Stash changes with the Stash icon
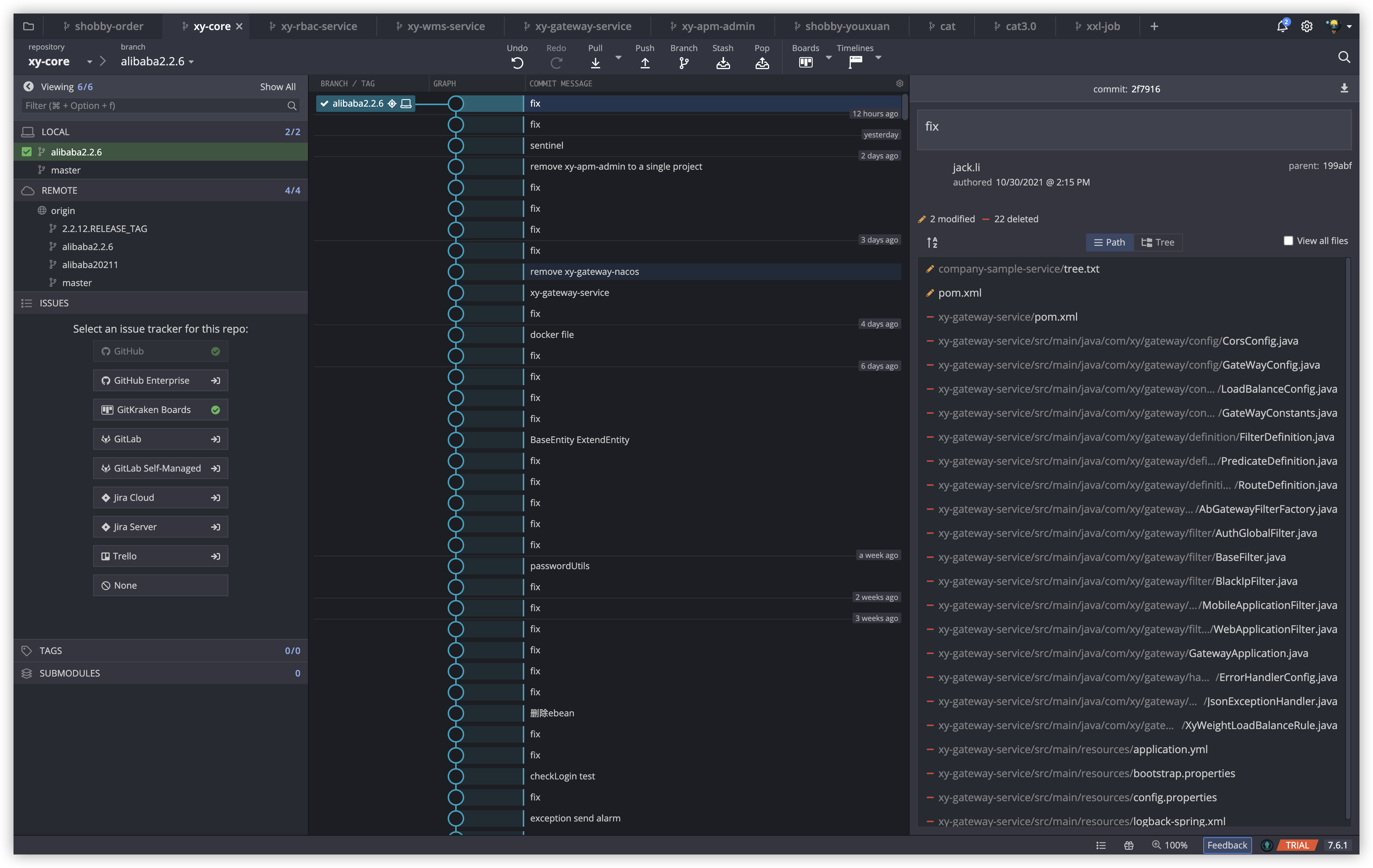Screen dimensions: 1373x868 point(723,63)
